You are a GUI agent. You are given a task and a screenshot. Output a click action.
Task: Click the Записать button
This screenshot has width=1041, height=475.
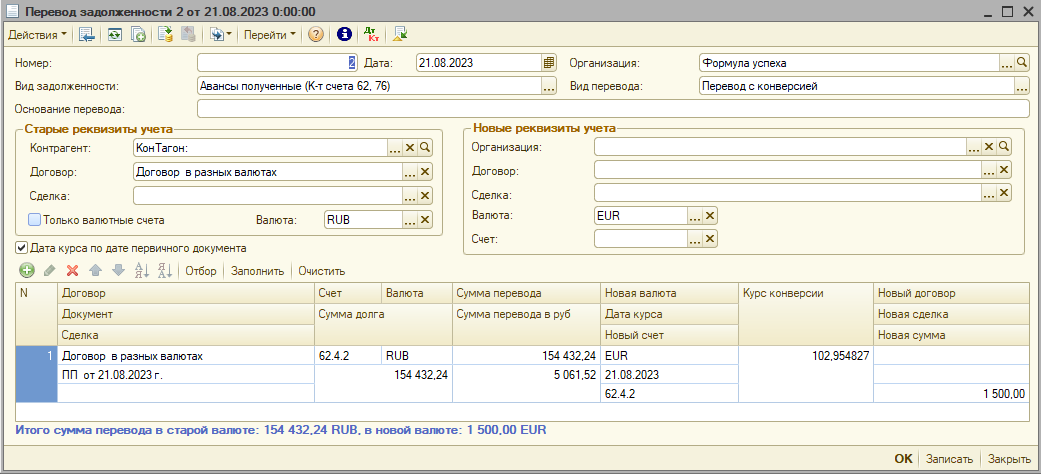coord(948,459)
